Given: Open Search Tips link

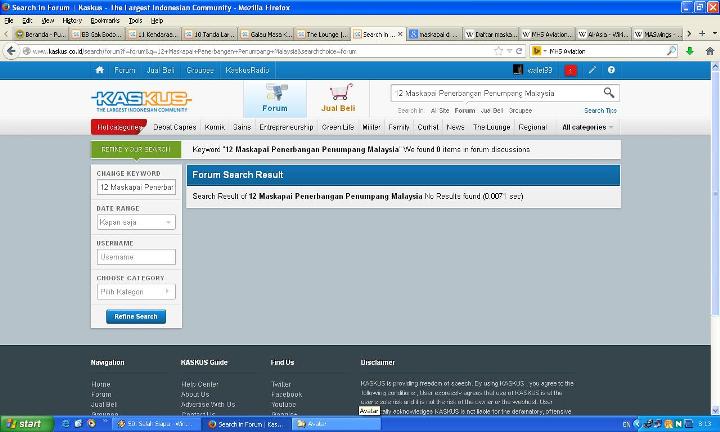Looking at the screenshot, I should (600, 111).
